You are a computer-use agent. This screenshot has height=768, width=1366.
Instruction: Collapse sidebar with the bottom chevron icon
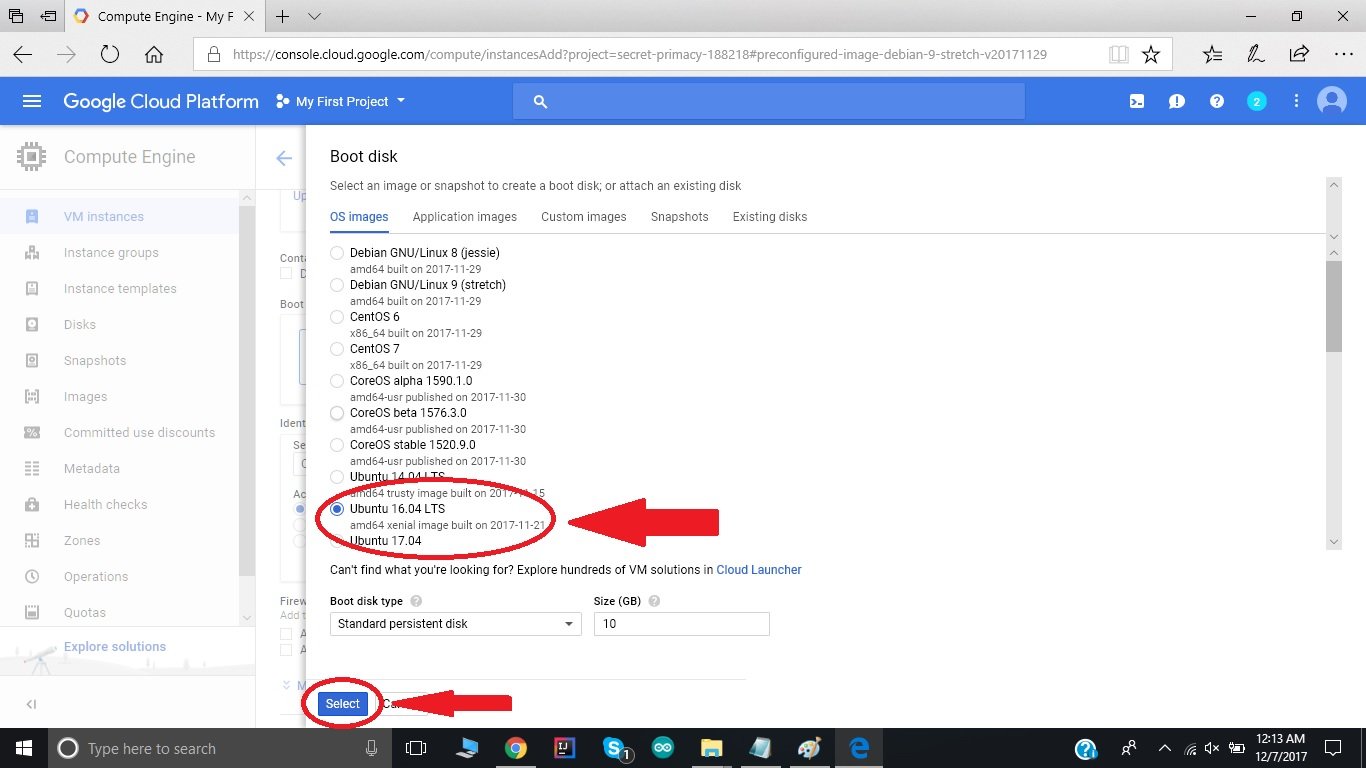pos(31,704)
